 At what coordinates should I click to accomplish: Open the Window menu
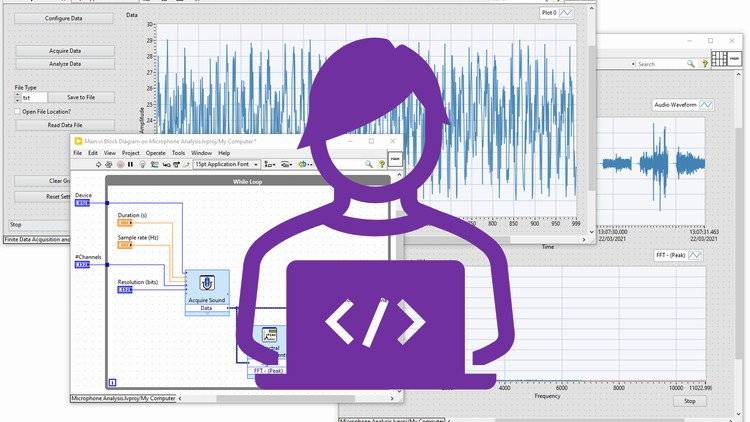coord(201,153)
